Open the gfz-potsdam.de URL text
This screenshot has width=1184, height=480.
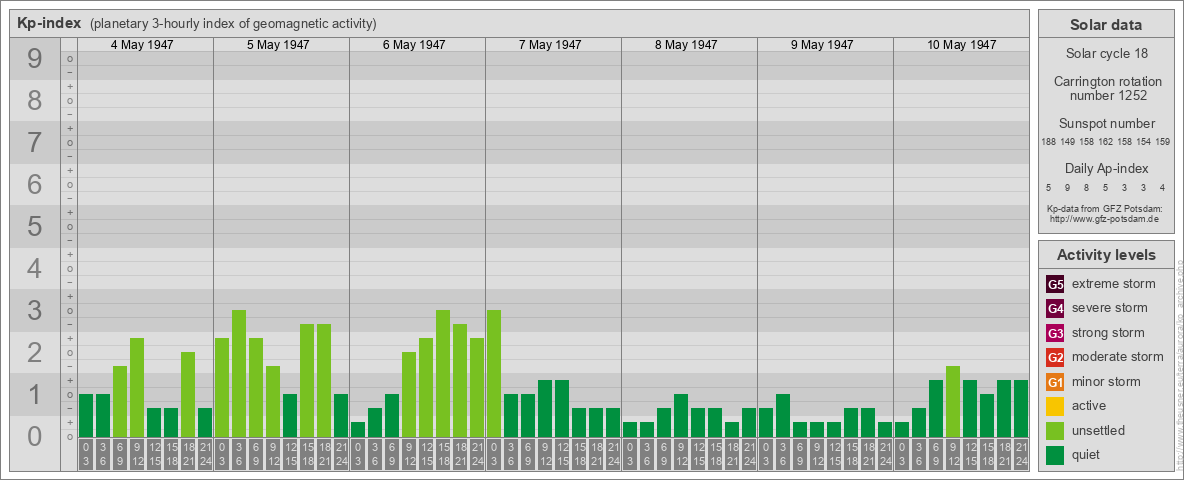click(x=1104, y=219)
